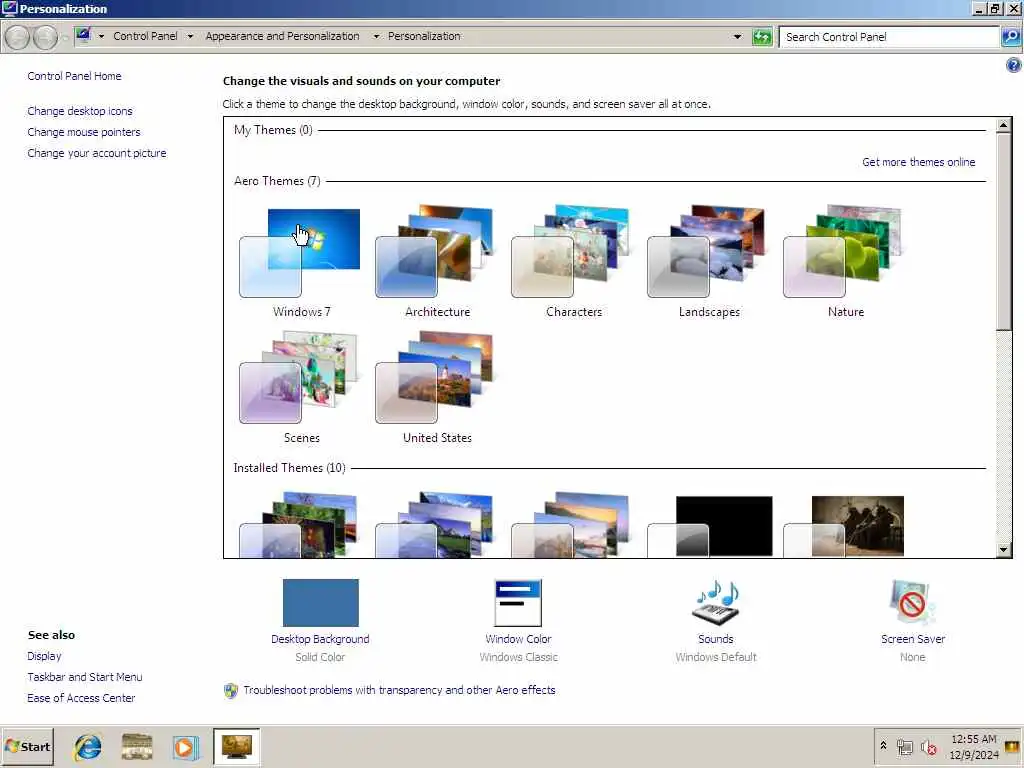Click the muted volume tray icon

point(928,746)
